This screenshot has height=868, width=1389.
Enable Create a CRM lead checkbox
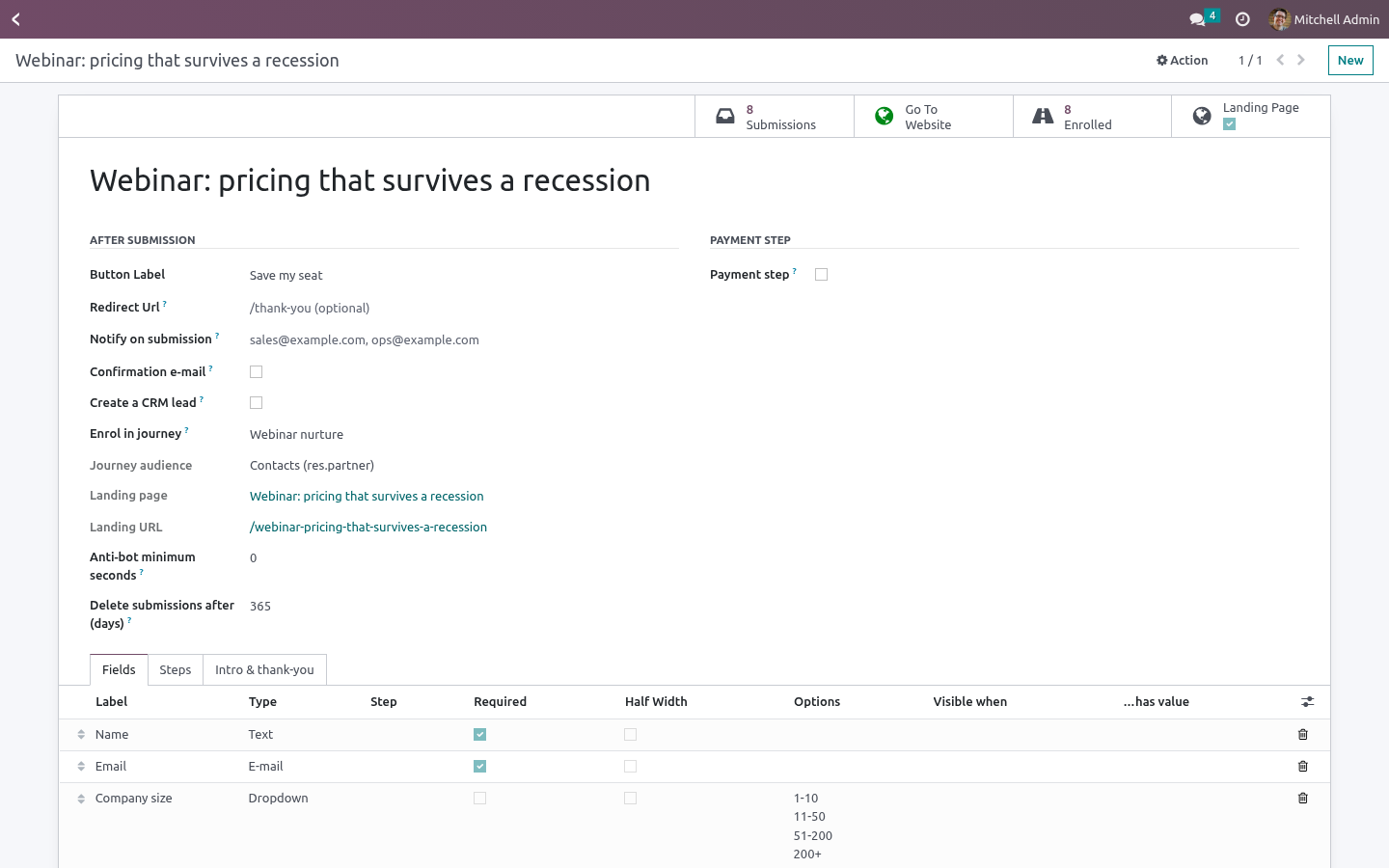256,403
